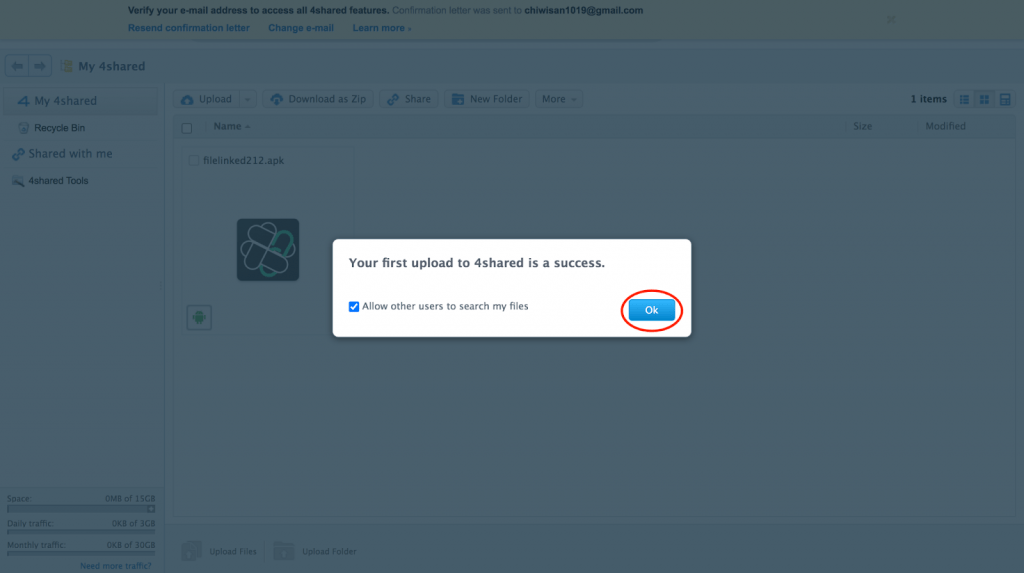
Task: Click the Share toolbar button
Action: click(409, 99)
